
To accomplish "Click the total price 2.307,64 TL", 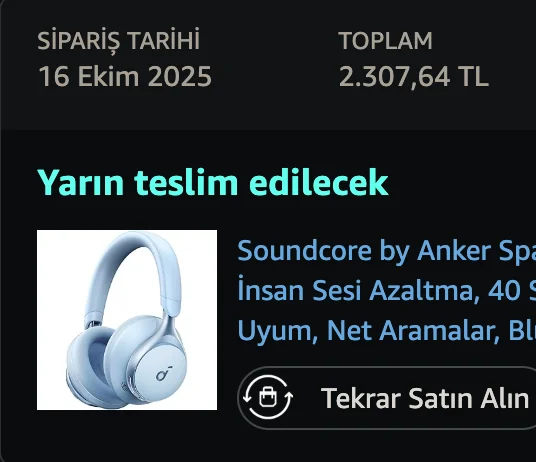I will tap(414, 76).
